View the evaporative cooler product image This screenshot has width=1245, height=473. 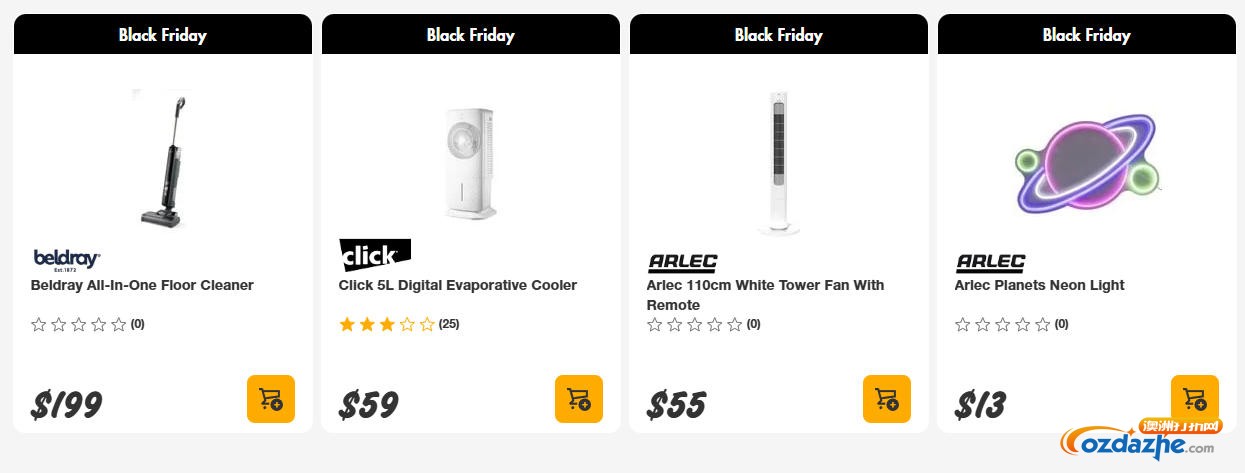point(471,160)
